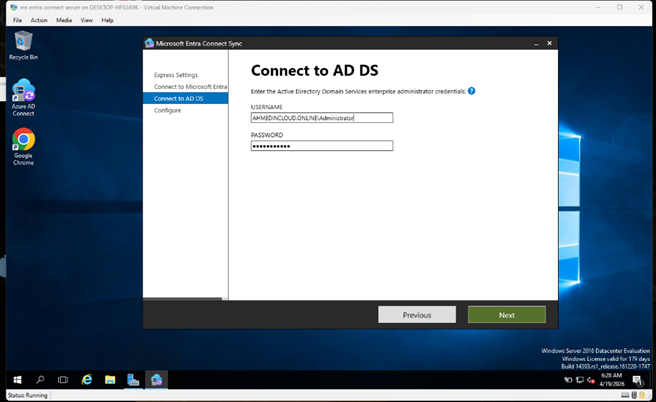Select the Express Settings step

(x=176, y=75)
